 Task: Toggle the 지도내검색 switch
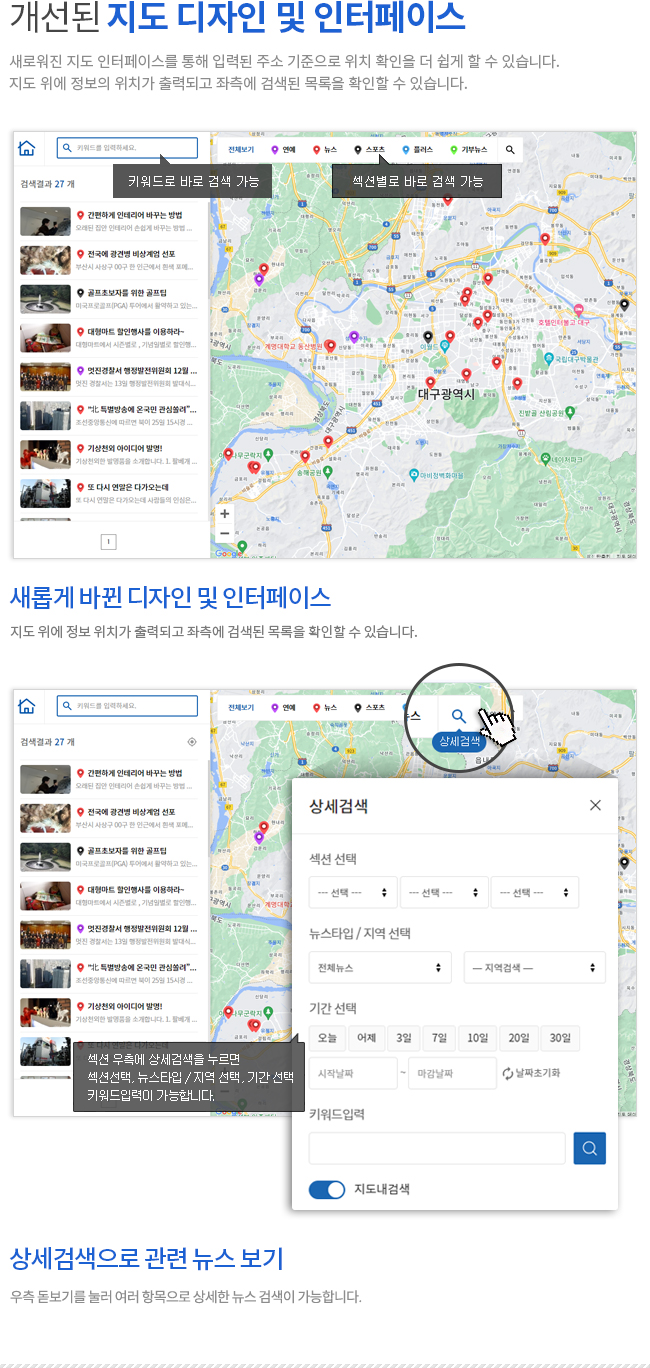pyautogui.click(x=327, y=1189)
